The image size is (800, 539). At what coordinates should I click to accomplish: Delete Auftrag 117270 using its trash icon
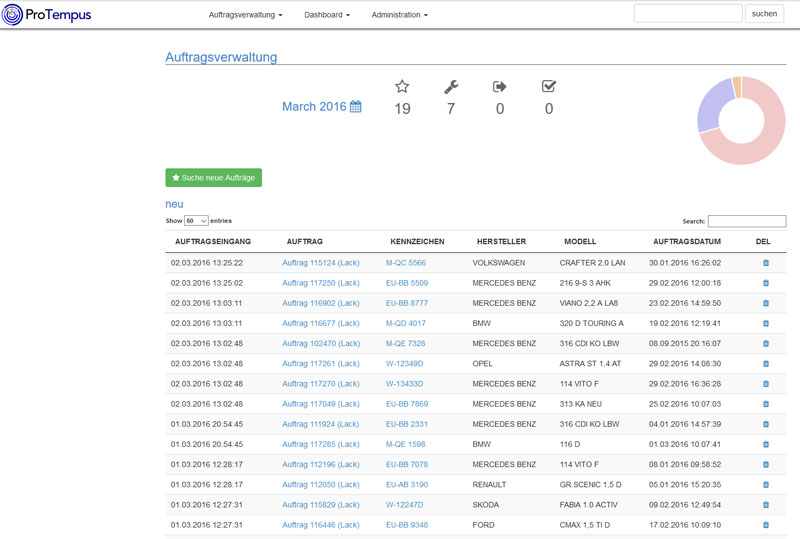pyautogui.click(x=766, y=384)
